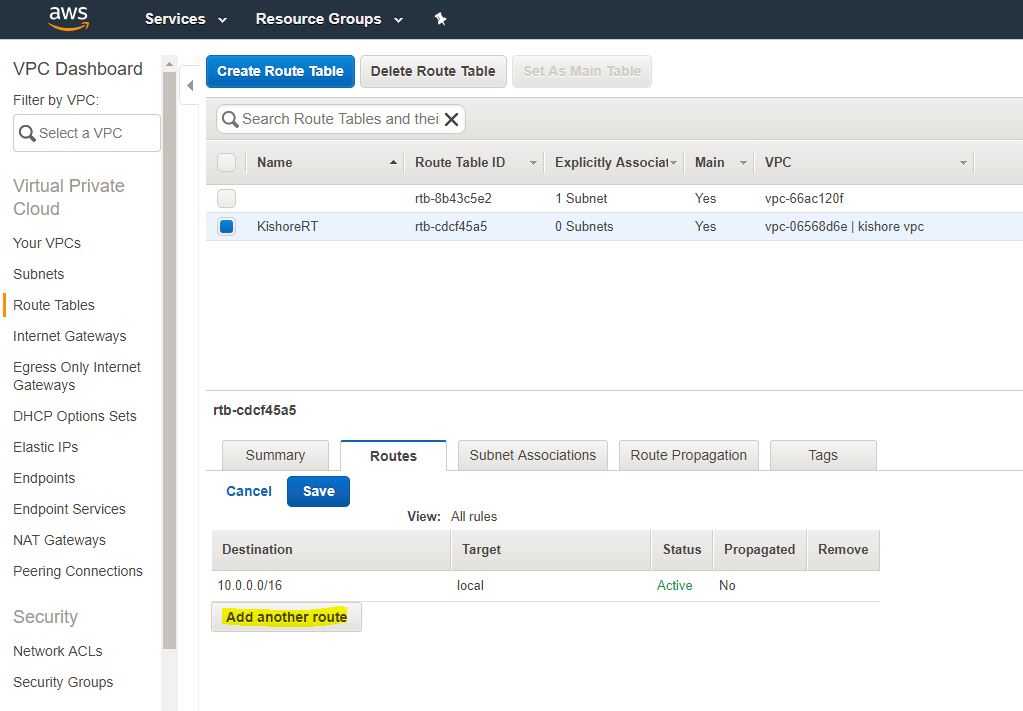This screenshot has height=711, width=1023.
Task: Click the Select a VPC filter field
Action: [x=87, y=133]
